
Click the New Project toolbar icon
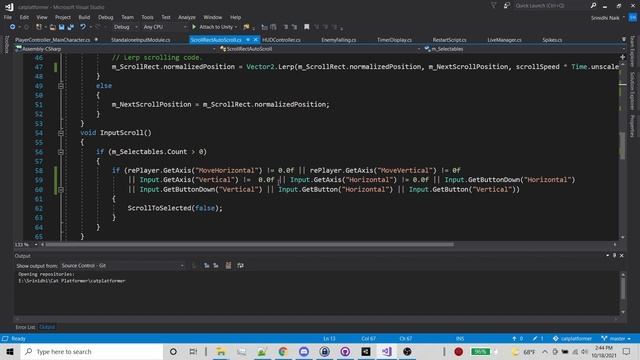pos(39,27)
